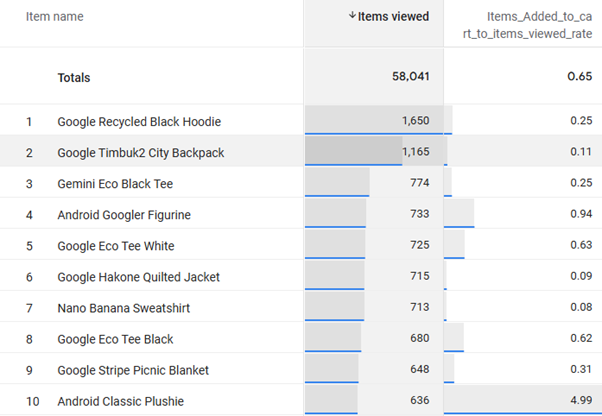Select the 0.65 totals rate value
This screenshot has height=416, width=602.
pyautogui.click(x=576, y=77)
